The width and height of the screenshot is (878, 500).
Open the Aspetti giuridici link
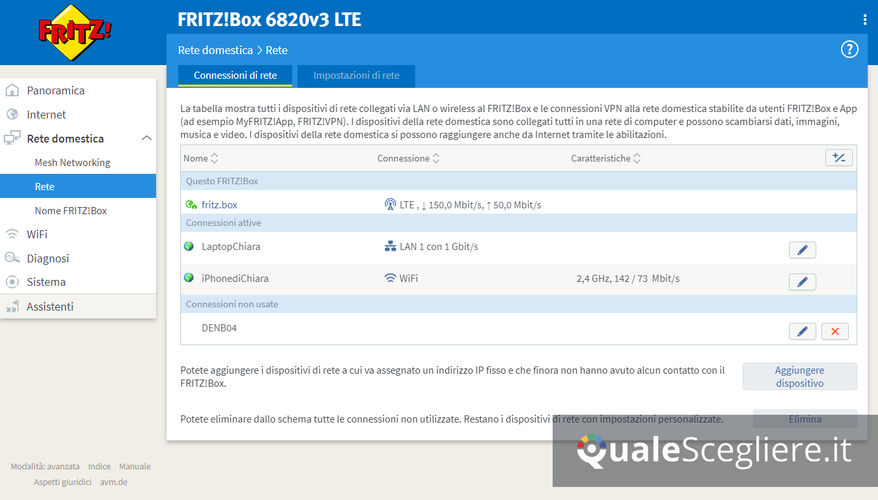click(62, 482)
